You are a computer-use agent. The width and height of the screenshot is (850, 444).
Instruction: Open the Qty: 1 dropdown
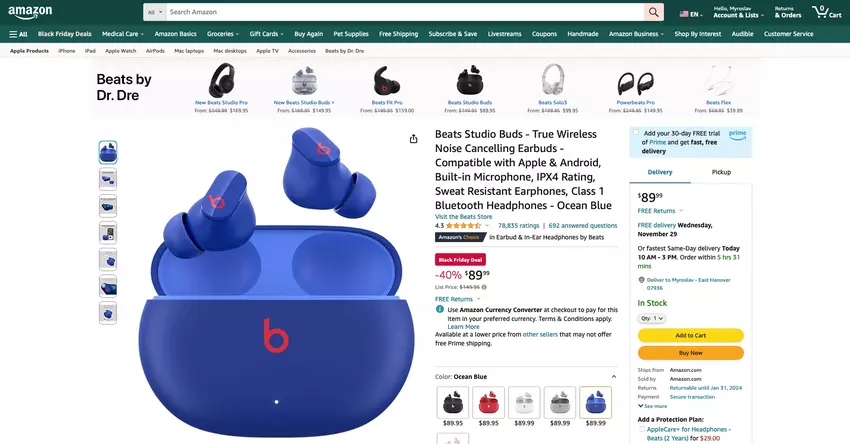pyautogui.click(x=652, y=318)
